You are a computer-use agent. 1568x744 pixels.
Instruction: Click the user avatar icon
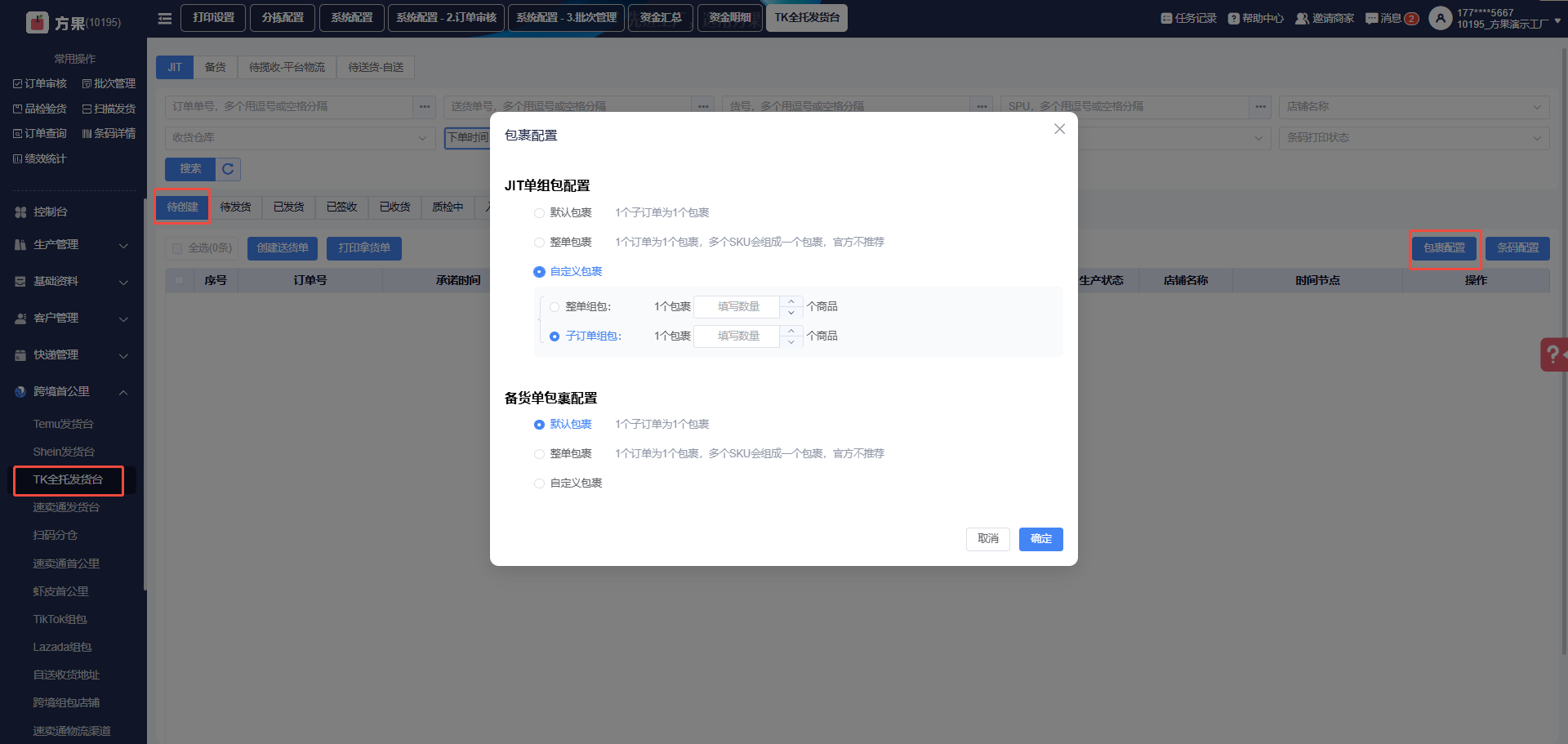[x=1440, y=18]
